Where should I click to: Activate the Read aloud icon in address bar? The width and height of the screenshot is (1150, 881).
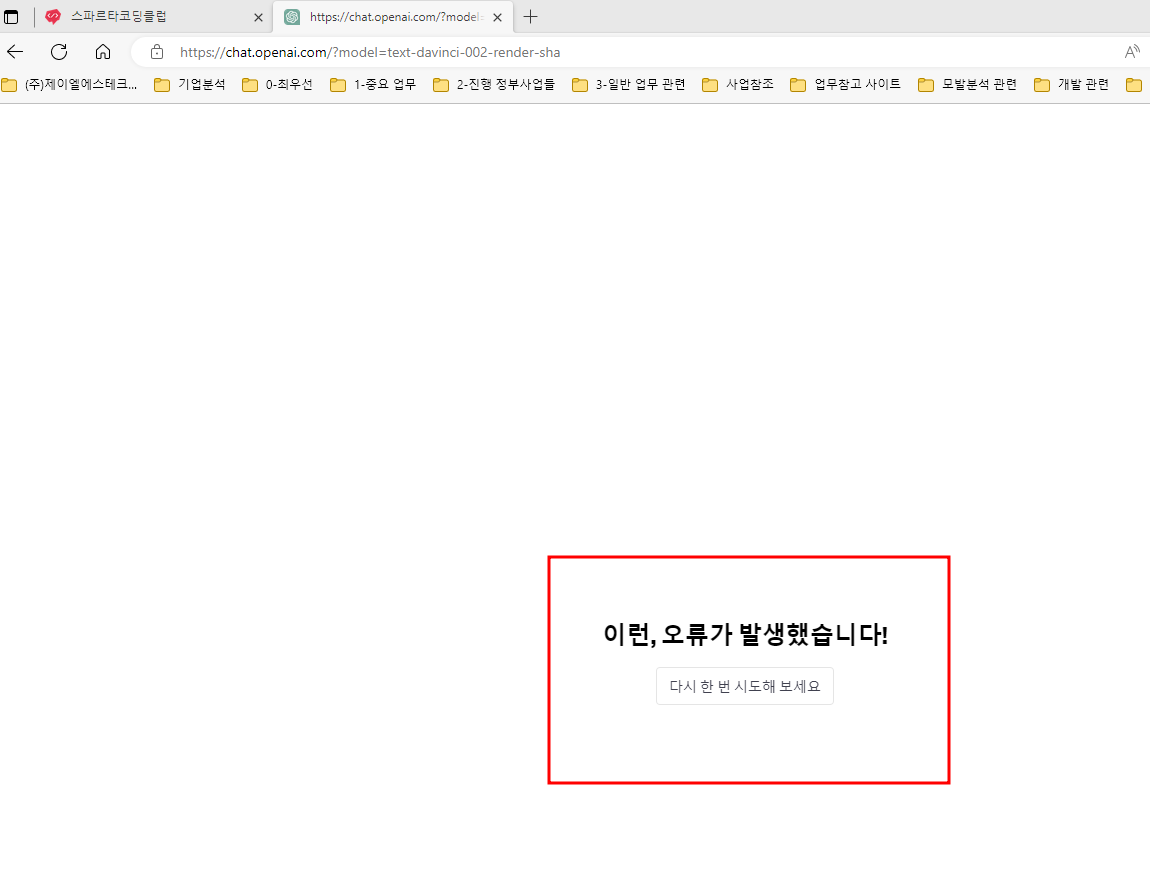1132,52
